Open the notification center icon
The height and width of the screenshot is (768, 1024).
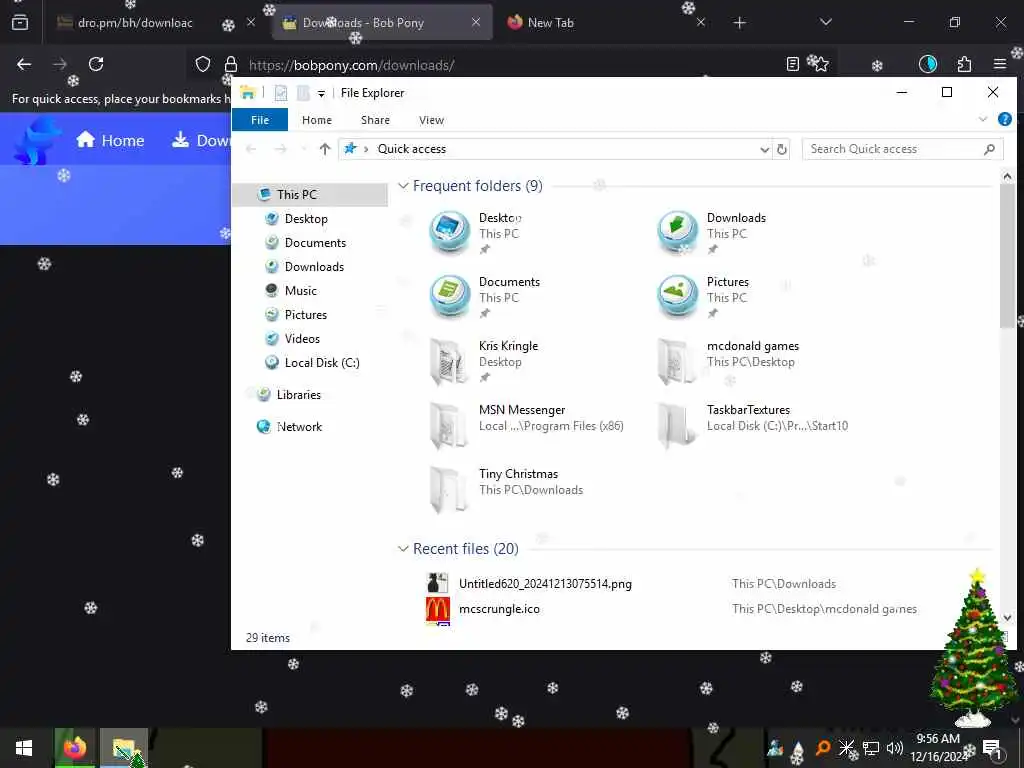(992, 748)
